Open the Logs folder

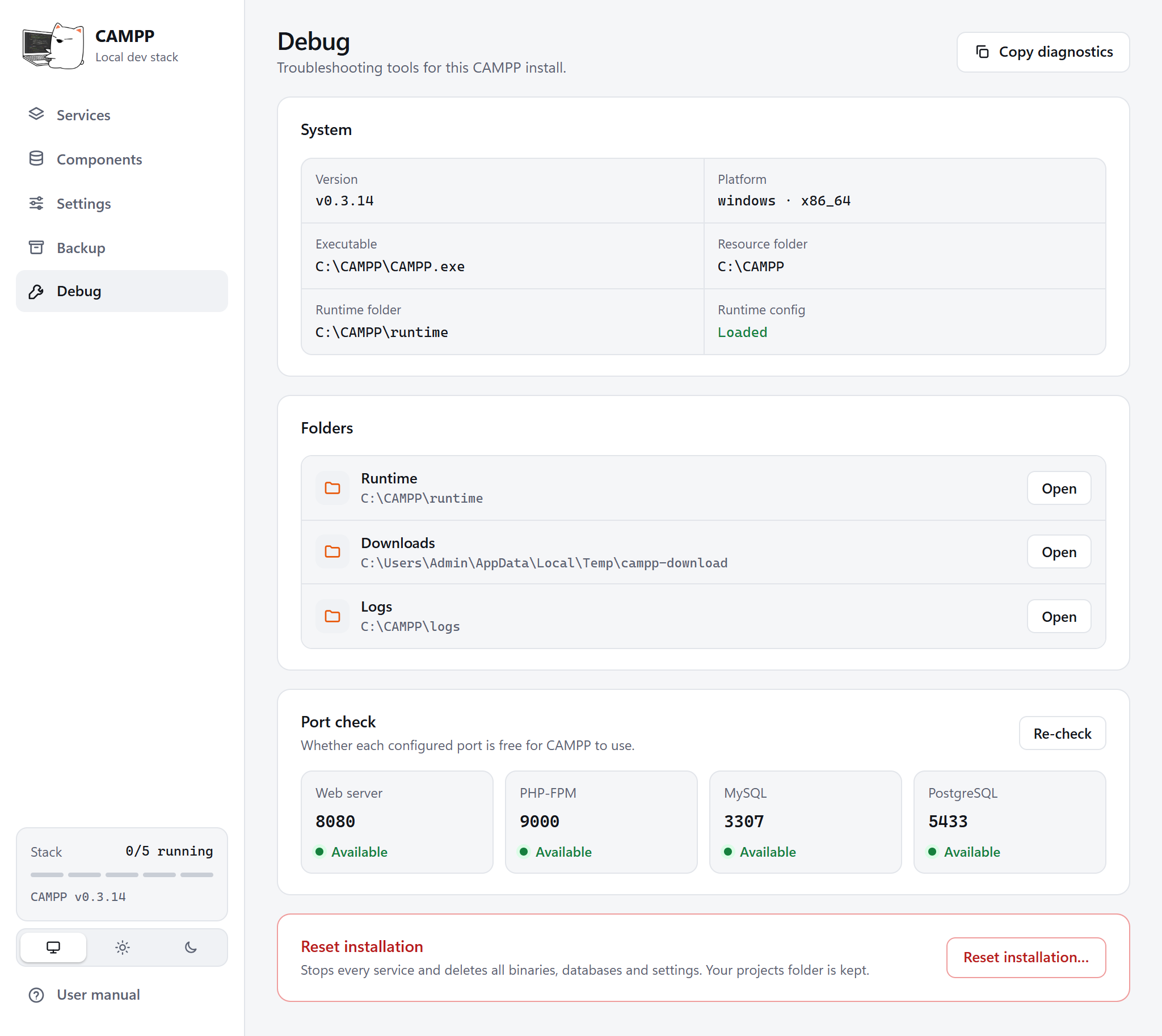[1059, 617]
